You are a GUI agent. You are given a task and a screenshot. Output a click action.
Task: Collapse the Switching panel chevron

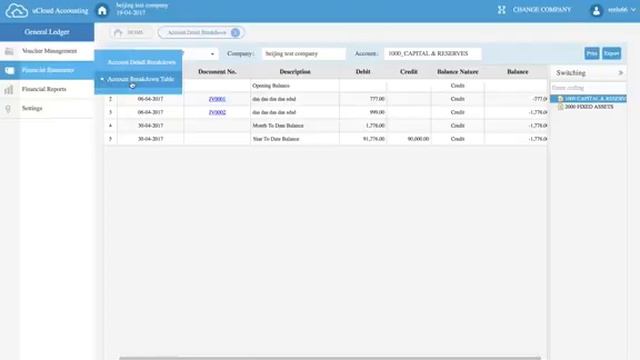pos(621,73)
